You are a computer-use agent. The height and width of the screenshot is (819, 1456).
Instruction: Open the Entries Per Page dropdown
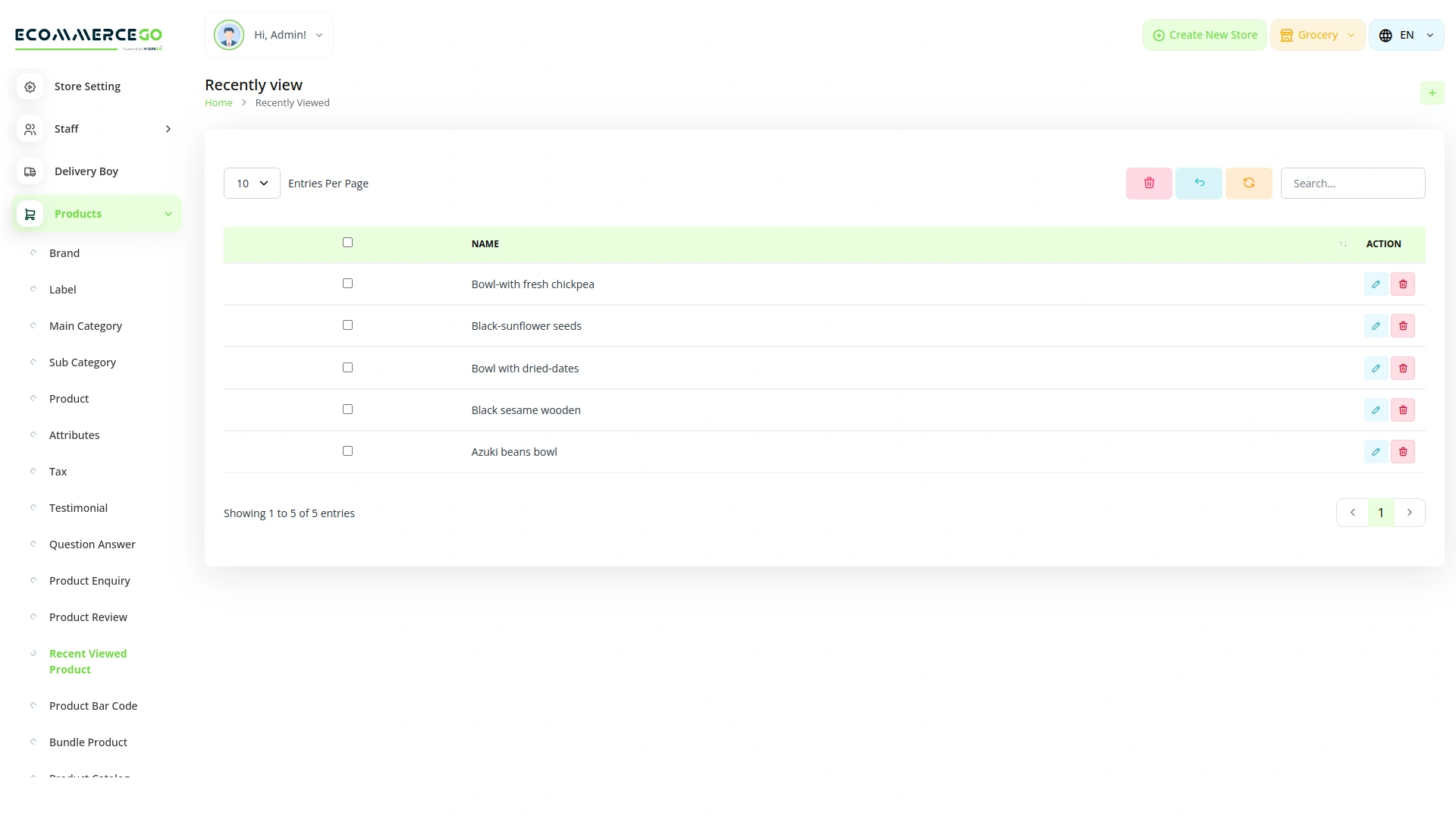[x=251, y=183]
